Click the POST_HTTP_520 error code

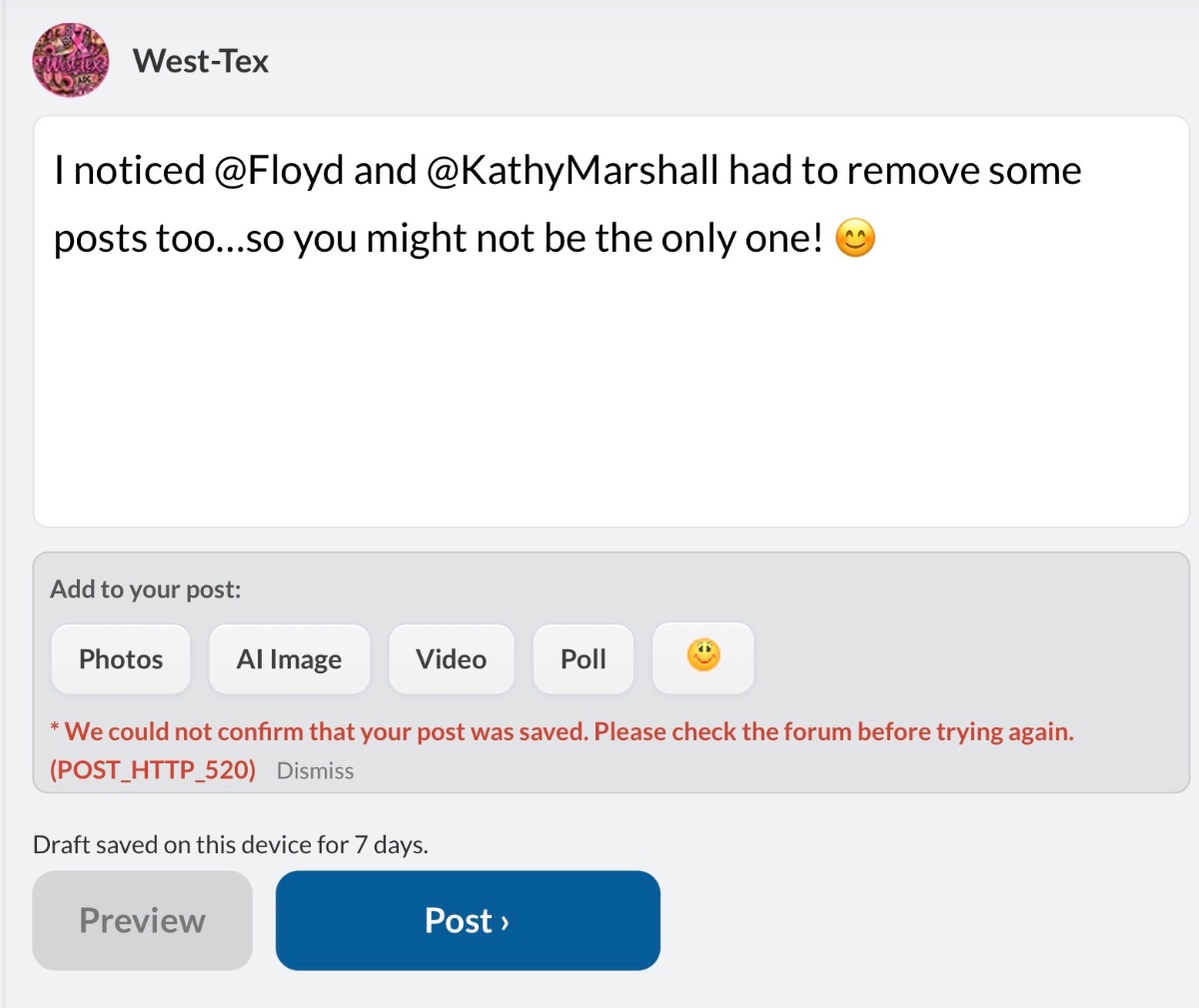click(153, 770)
